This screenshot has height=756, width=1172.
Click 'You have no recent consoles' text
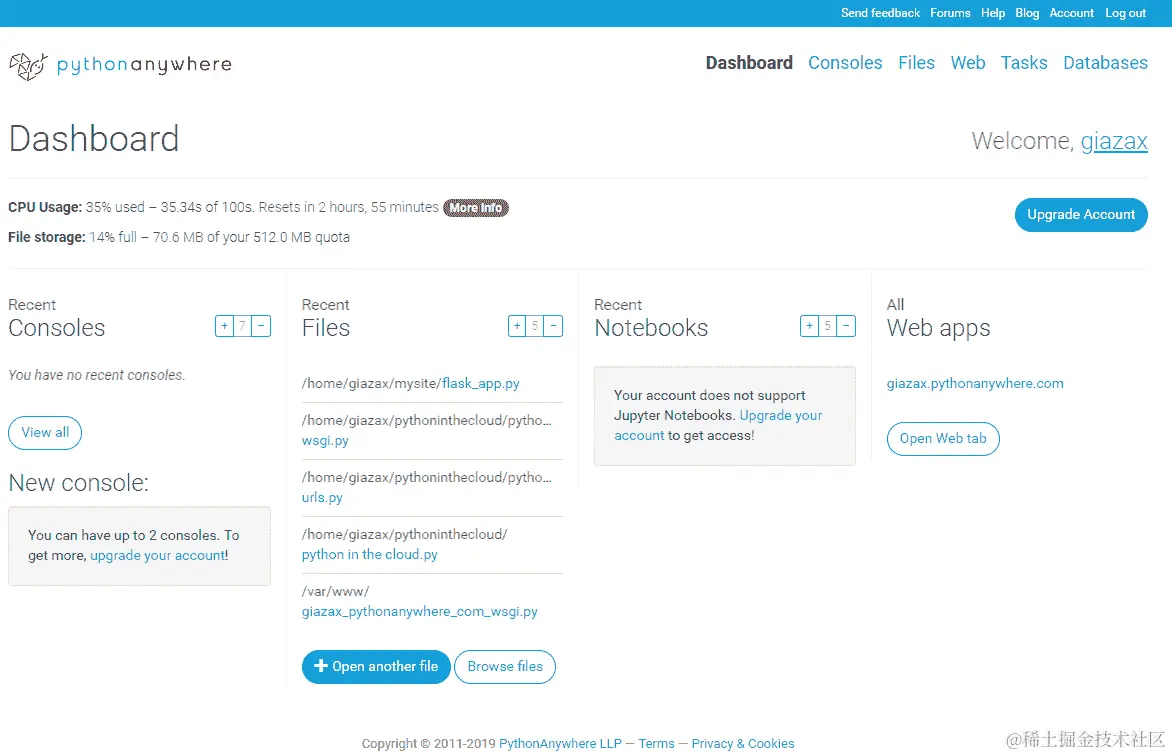[96, 375]
